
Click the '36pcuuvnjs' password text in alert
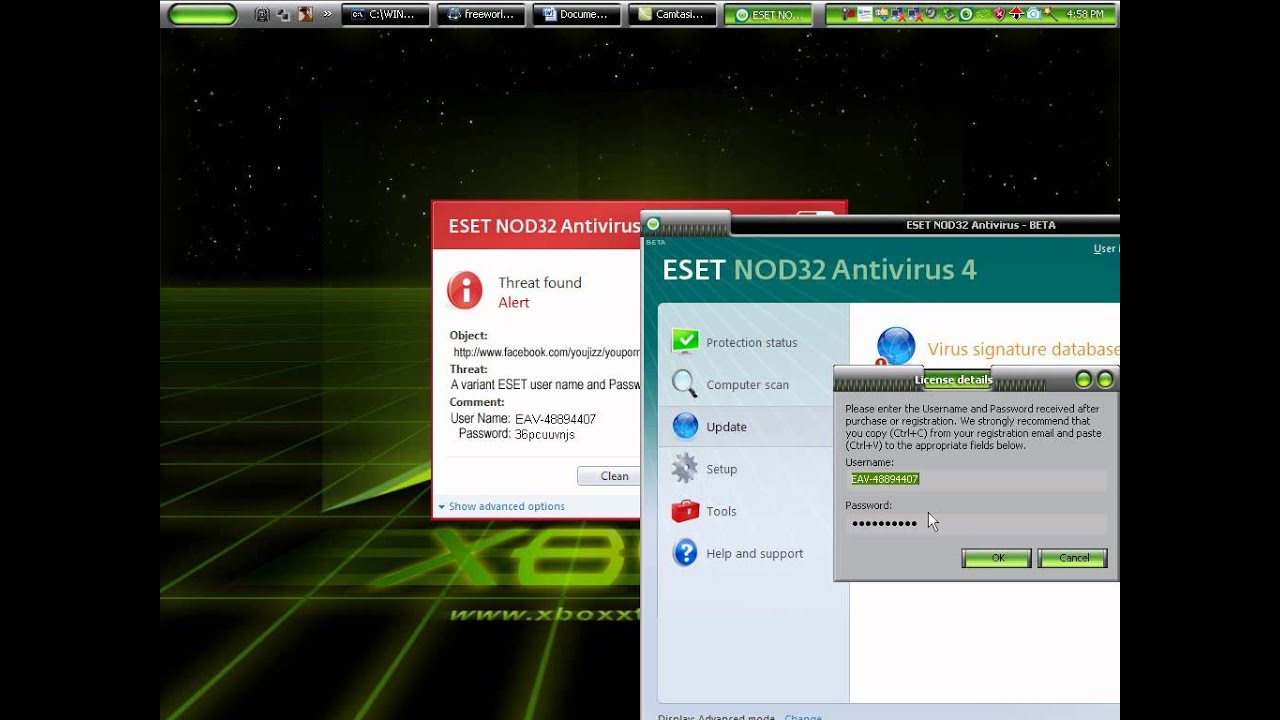coord(545,435)
